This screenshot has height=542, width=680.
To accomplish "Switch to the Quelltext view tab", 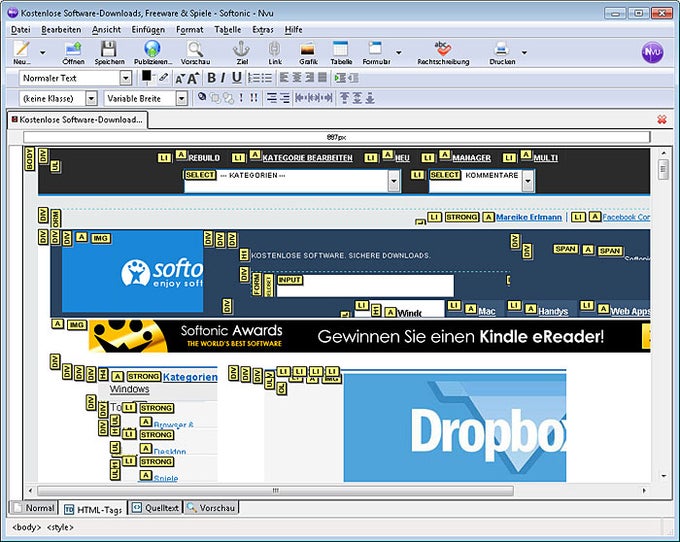I will 155,508.
